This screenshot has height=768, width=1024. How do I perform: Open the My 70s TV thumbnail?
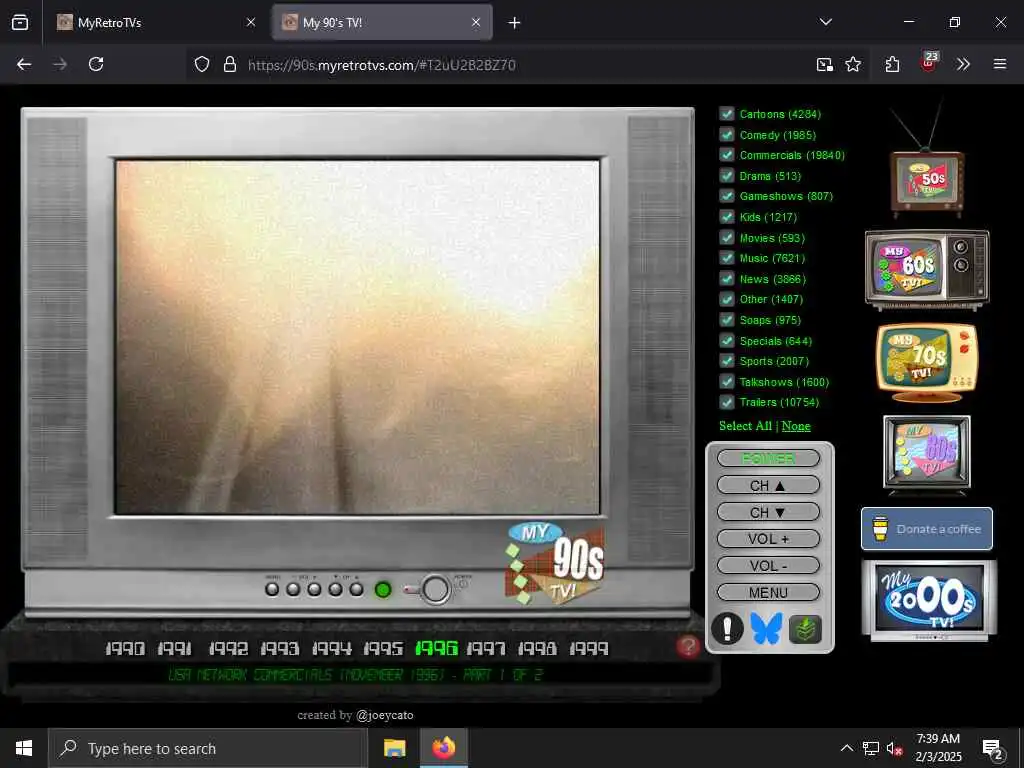coord(927,362)
